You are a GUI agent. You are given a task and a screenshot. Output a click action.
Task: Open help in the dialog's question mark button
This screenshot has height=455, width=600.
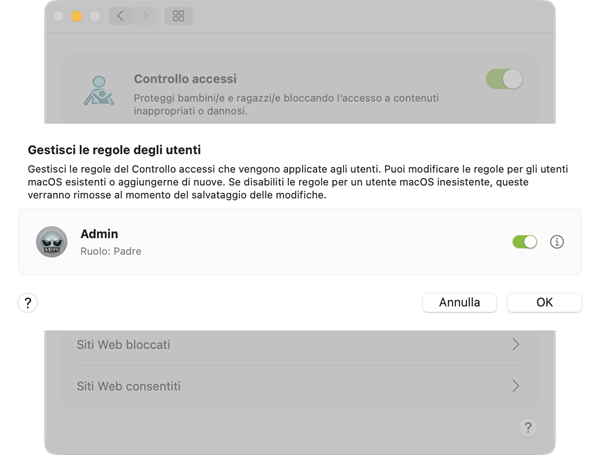click(x=28, y=303)
